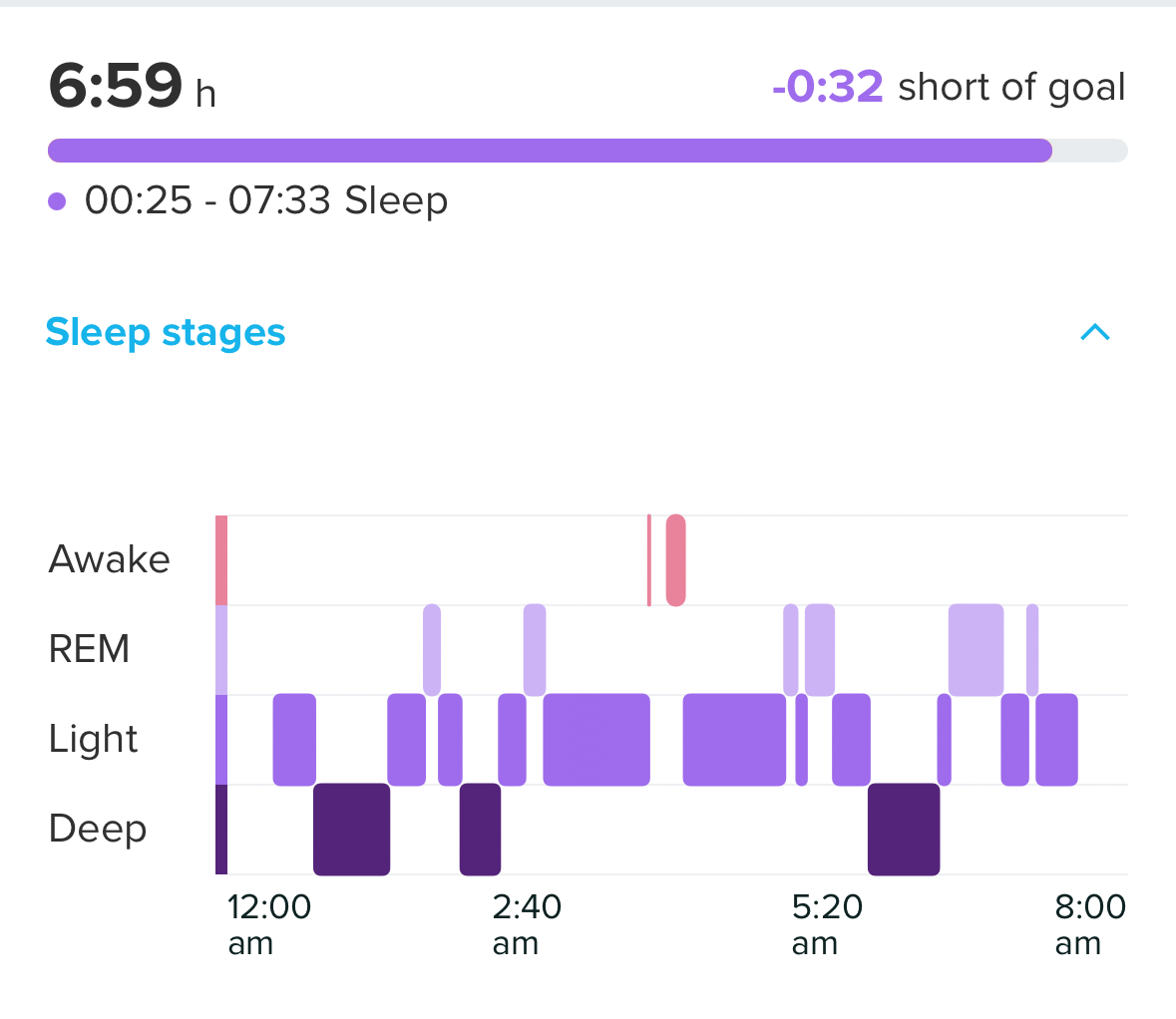Select the 00:25 - 07:33 Sleep entry
The image size is (1176, 1019).
265,200
